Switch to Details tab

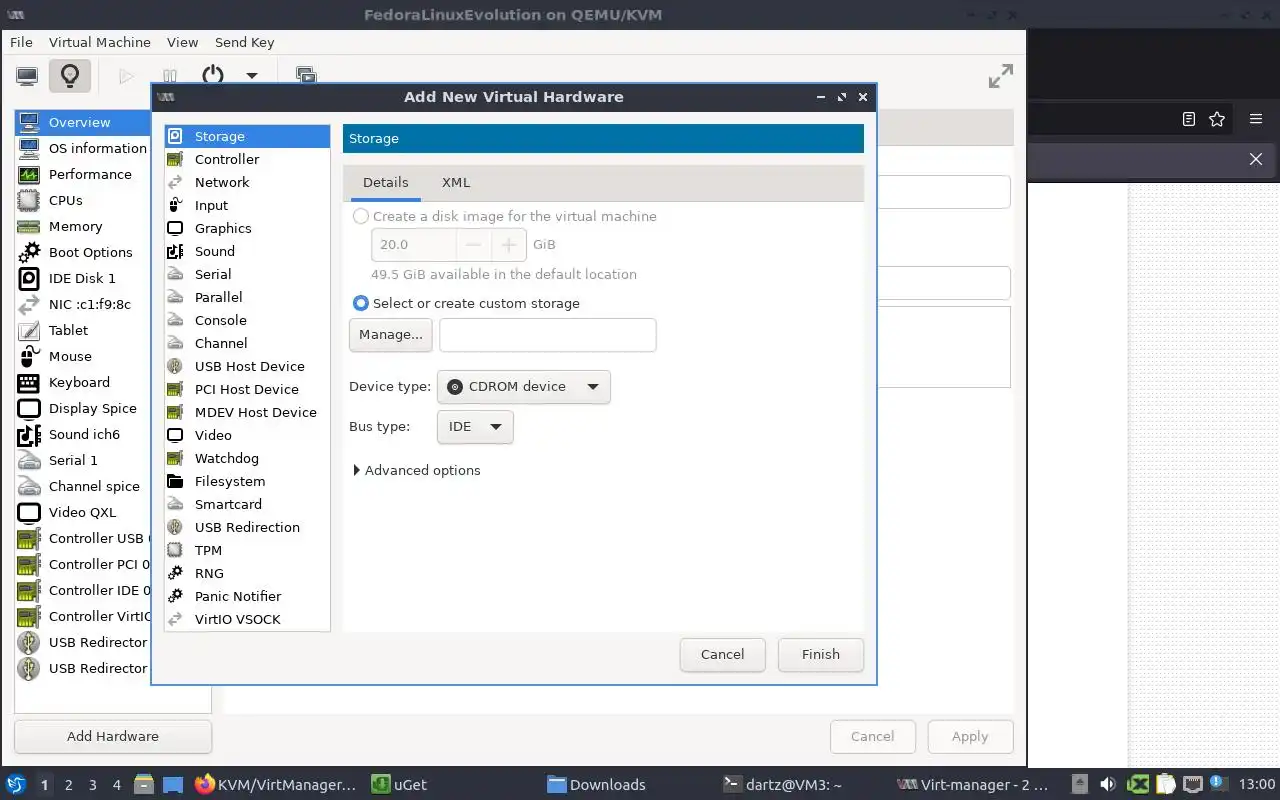point(385,182)
